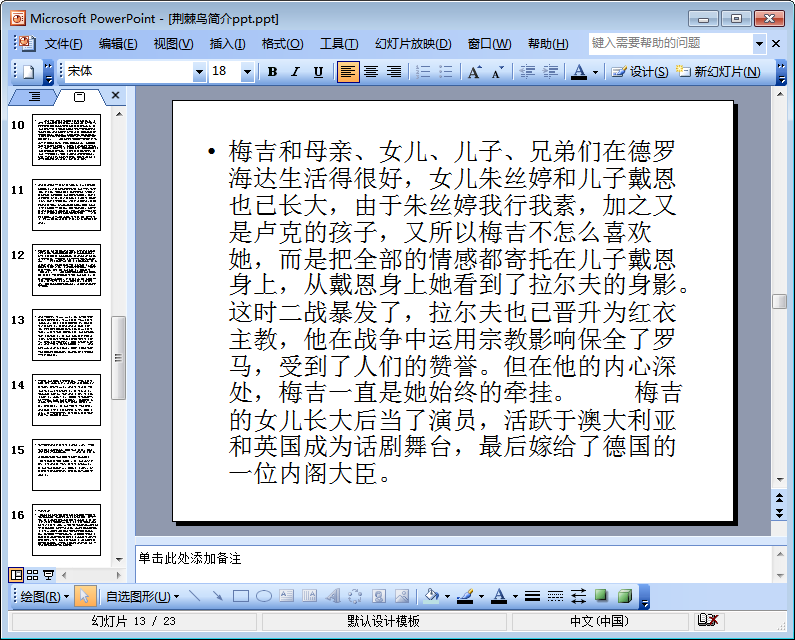Open the 格式(O) menu
Screen dimensions: 795x640
pyautogui.click(x=282, y=44)
